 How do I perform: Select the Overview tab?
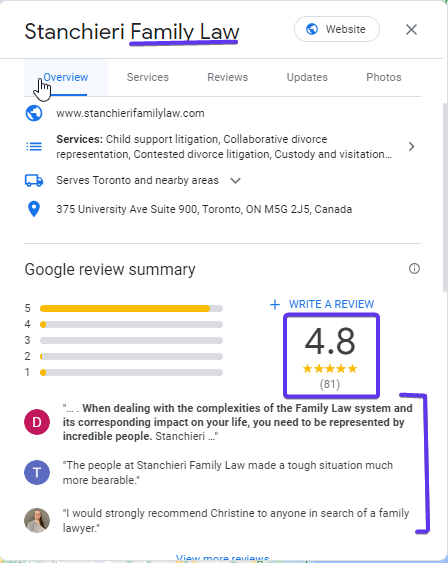coord(66,78)
